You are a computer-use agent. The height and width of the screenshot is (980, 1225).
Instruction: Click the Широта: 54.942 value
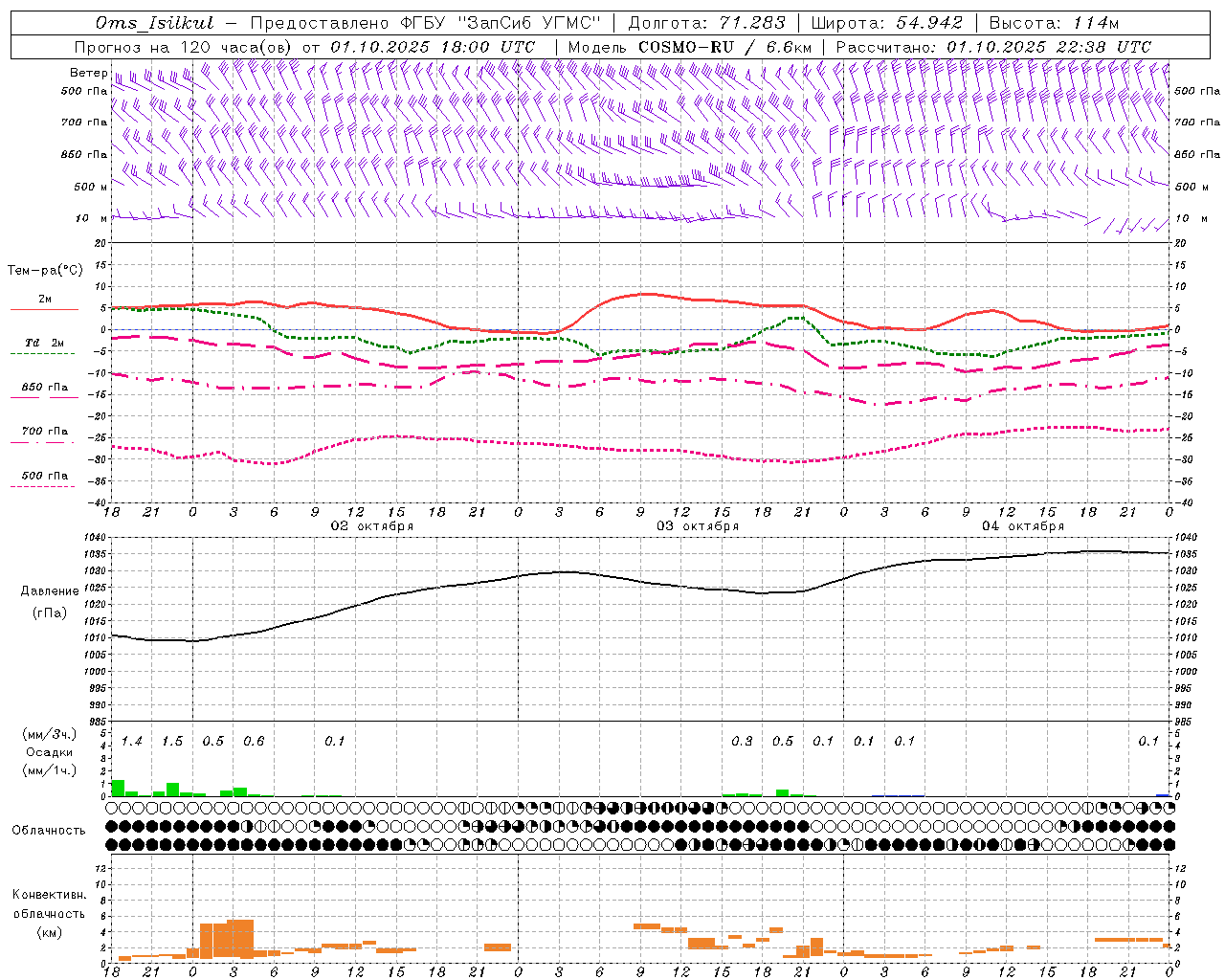pyautogui.click(x=887, y=23)
